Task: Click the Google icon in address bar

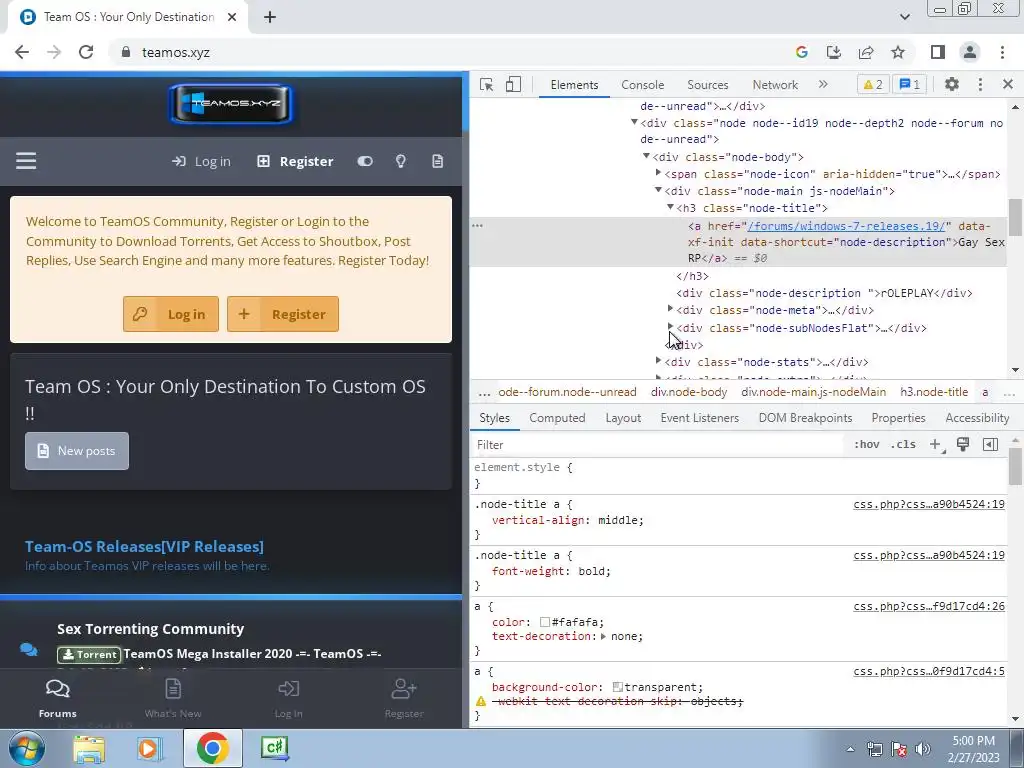Action: (x=801, y=52)
